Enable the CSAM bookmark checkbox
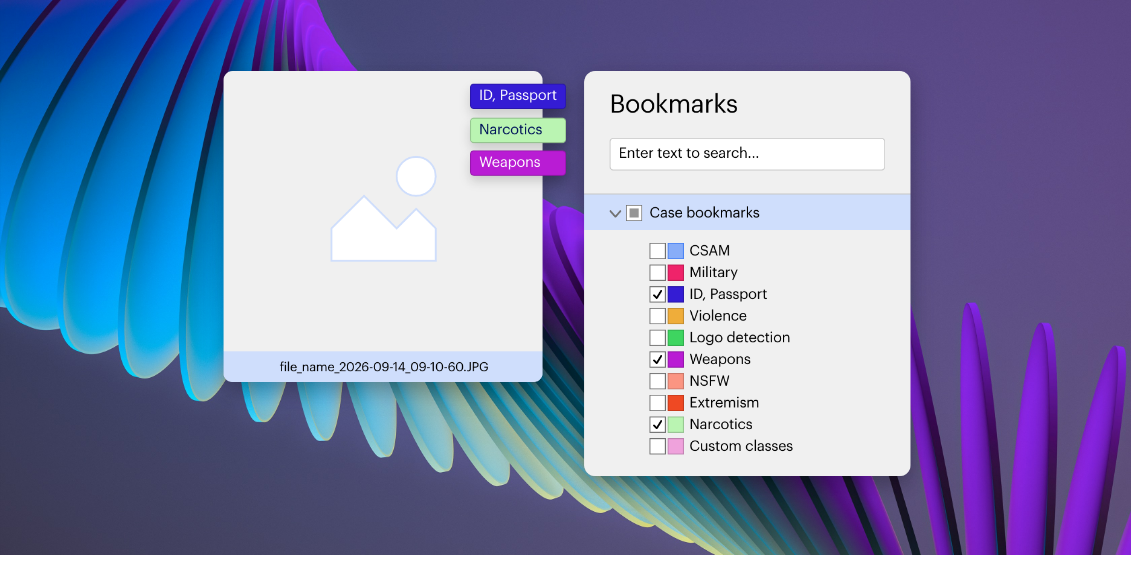1131x561 pixels. (x=657, y=251)
